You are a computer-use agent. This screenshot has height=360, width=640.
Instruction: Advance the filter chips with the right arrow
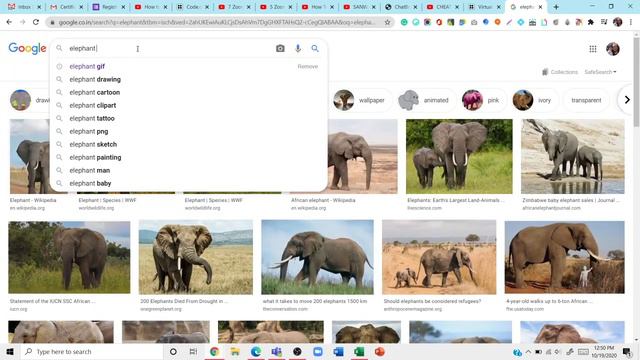[x=627, y=100]
